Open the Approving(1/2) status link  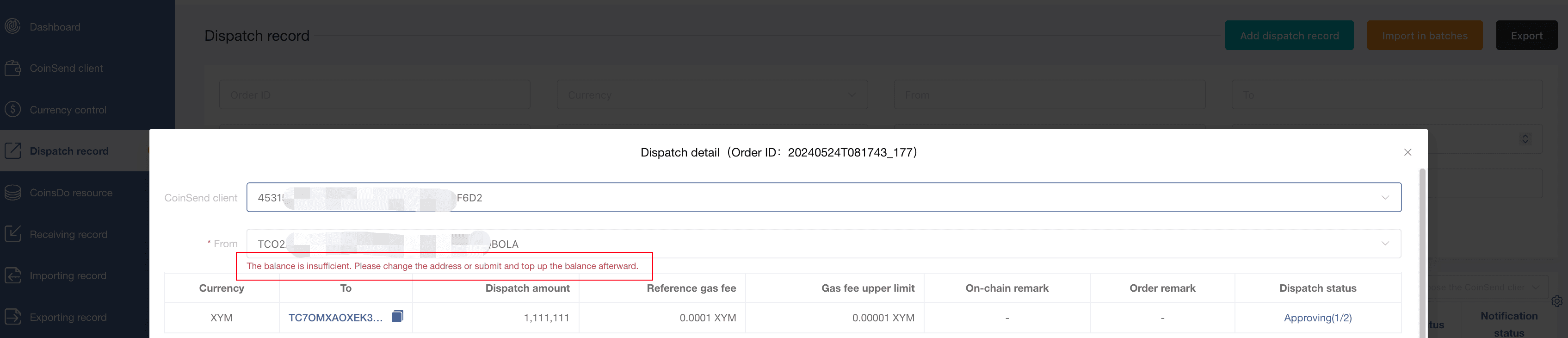[x=1317, y=318]
